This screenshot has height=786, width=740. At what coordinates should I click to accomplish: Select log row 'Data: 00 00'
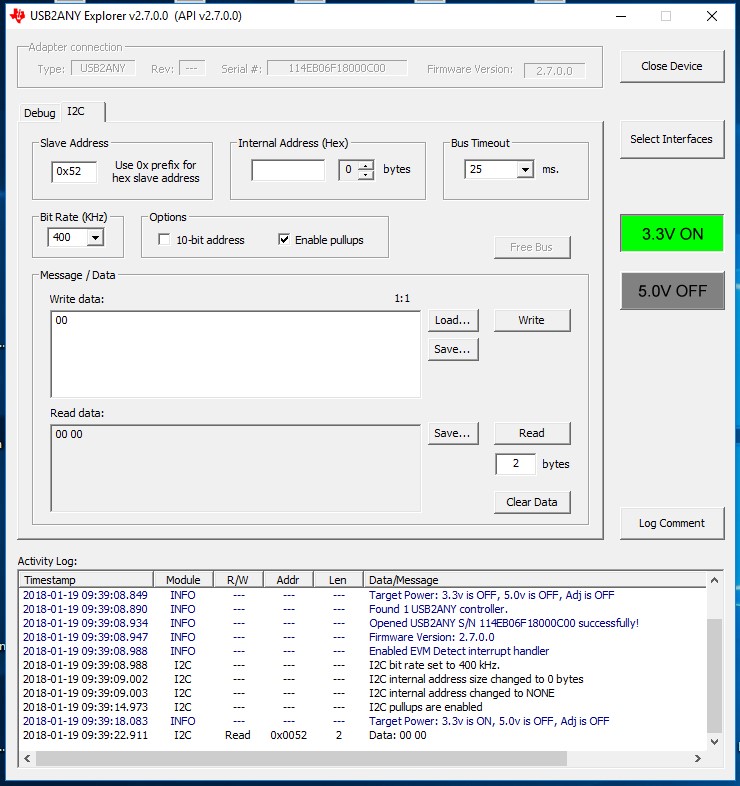(363, 735)
